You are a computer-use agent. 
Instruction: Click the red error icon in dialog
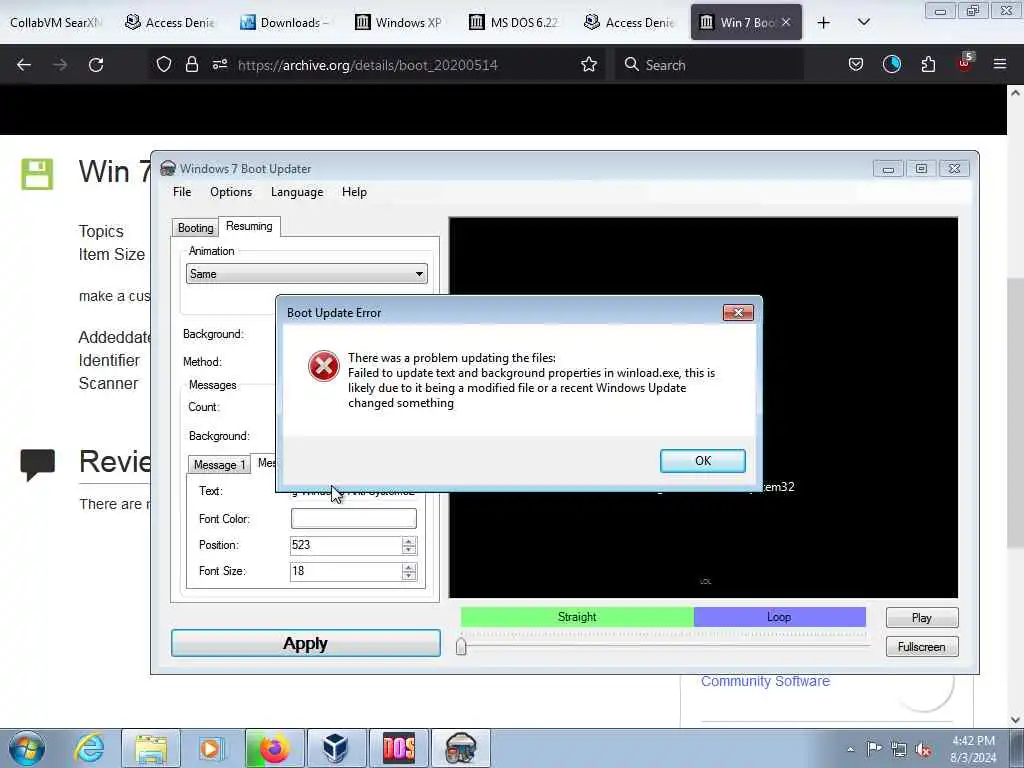click(x=324, y=366)
